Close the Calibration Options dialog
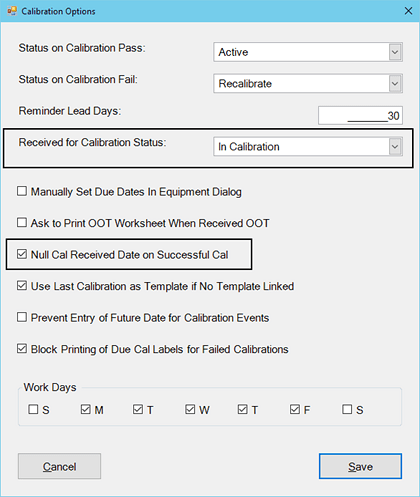420x497 pixels. point(408,11)
